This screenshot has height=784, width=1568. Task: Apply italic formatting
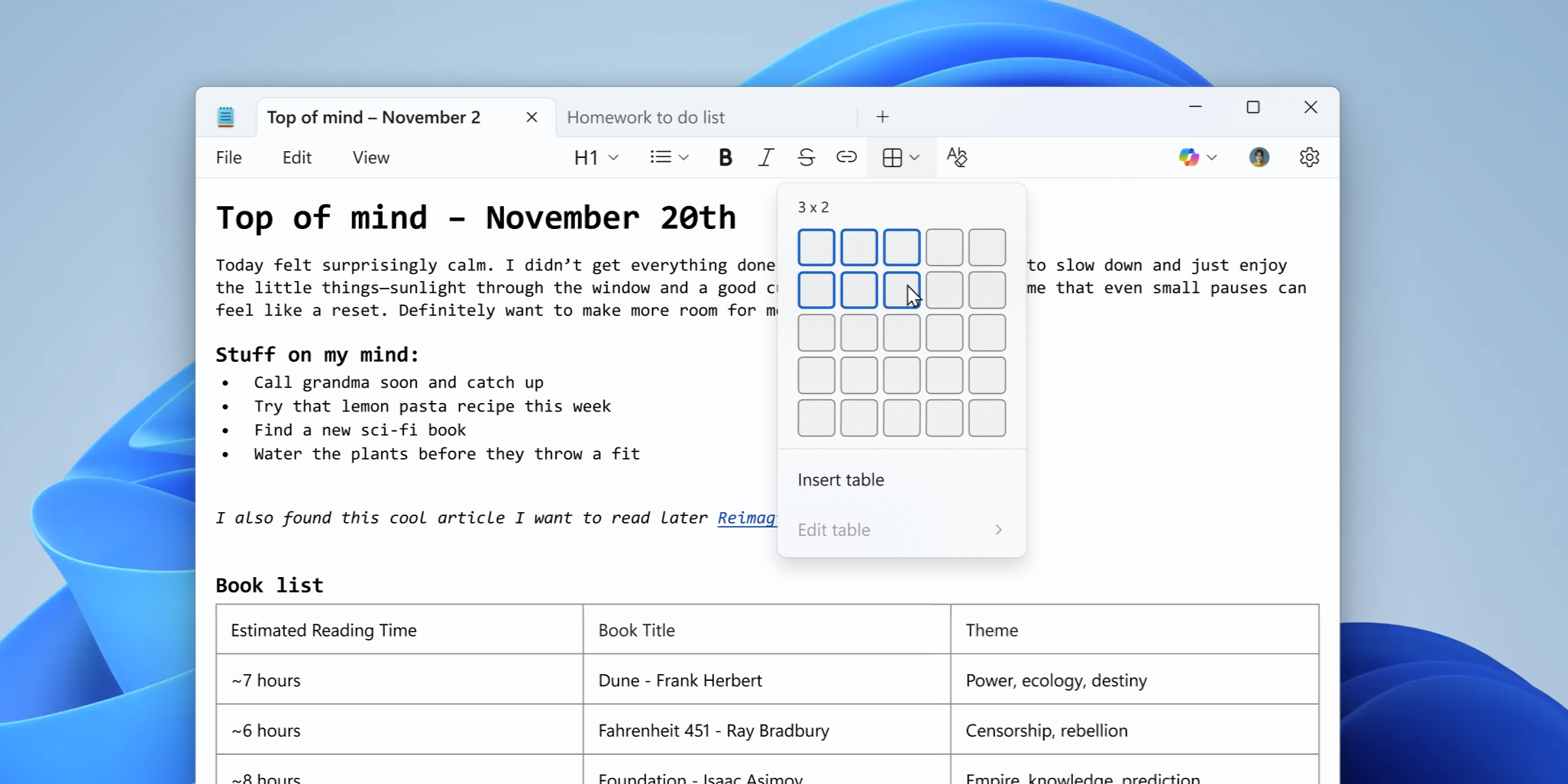coord(765,157)
